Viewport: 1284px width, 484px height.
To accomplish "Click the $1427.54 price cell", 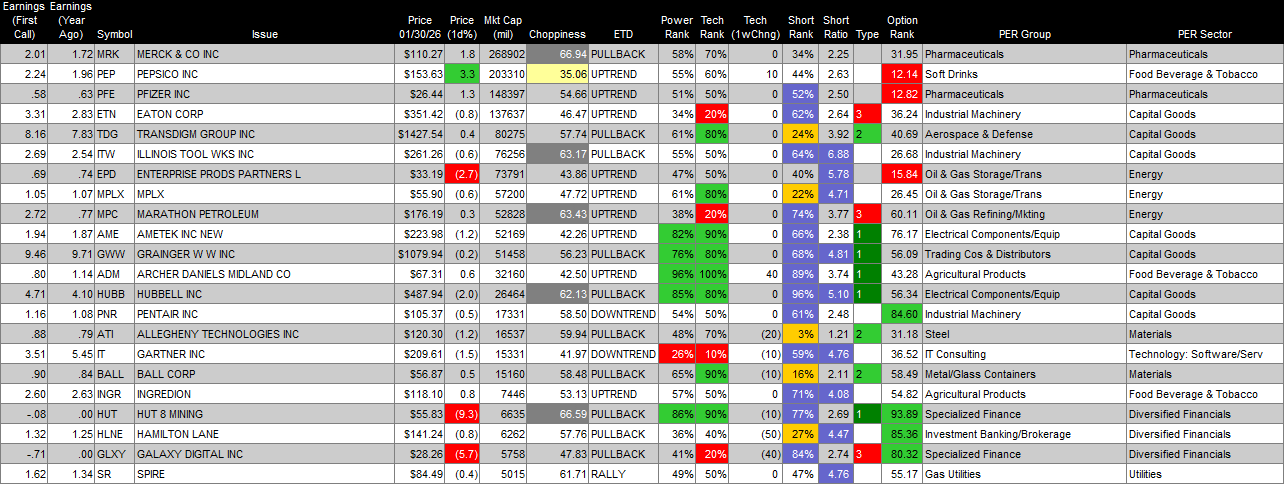I will coord(420,133).
